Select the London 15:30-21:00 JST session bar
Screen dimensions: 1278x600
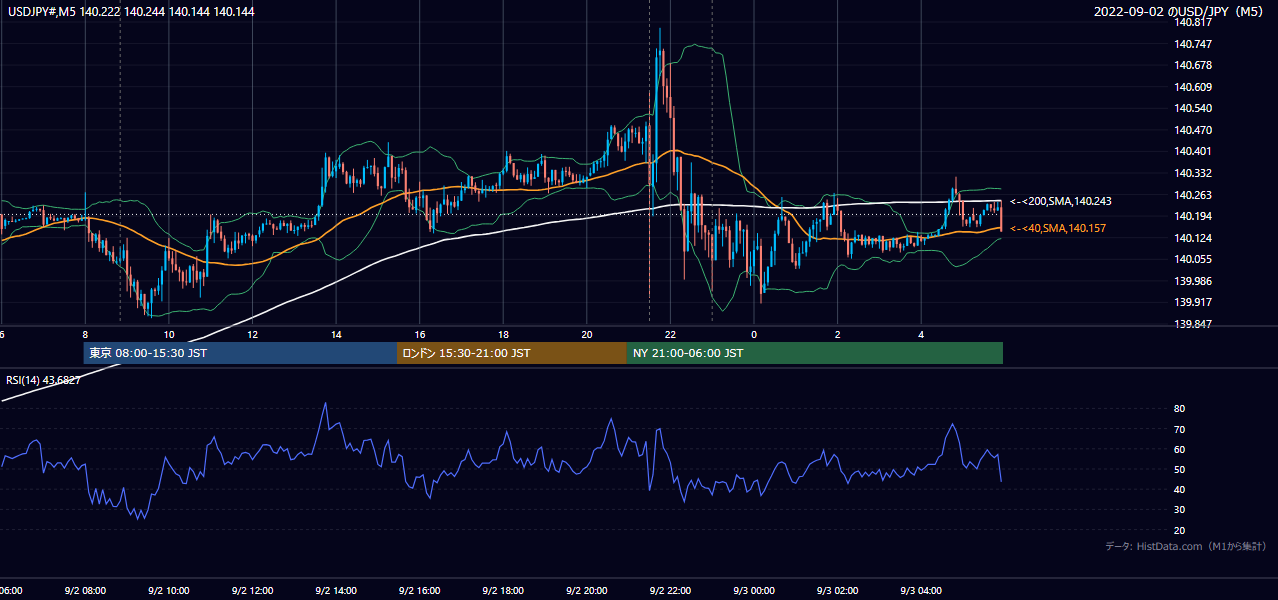pyautogui.click(x=512, y=353)
